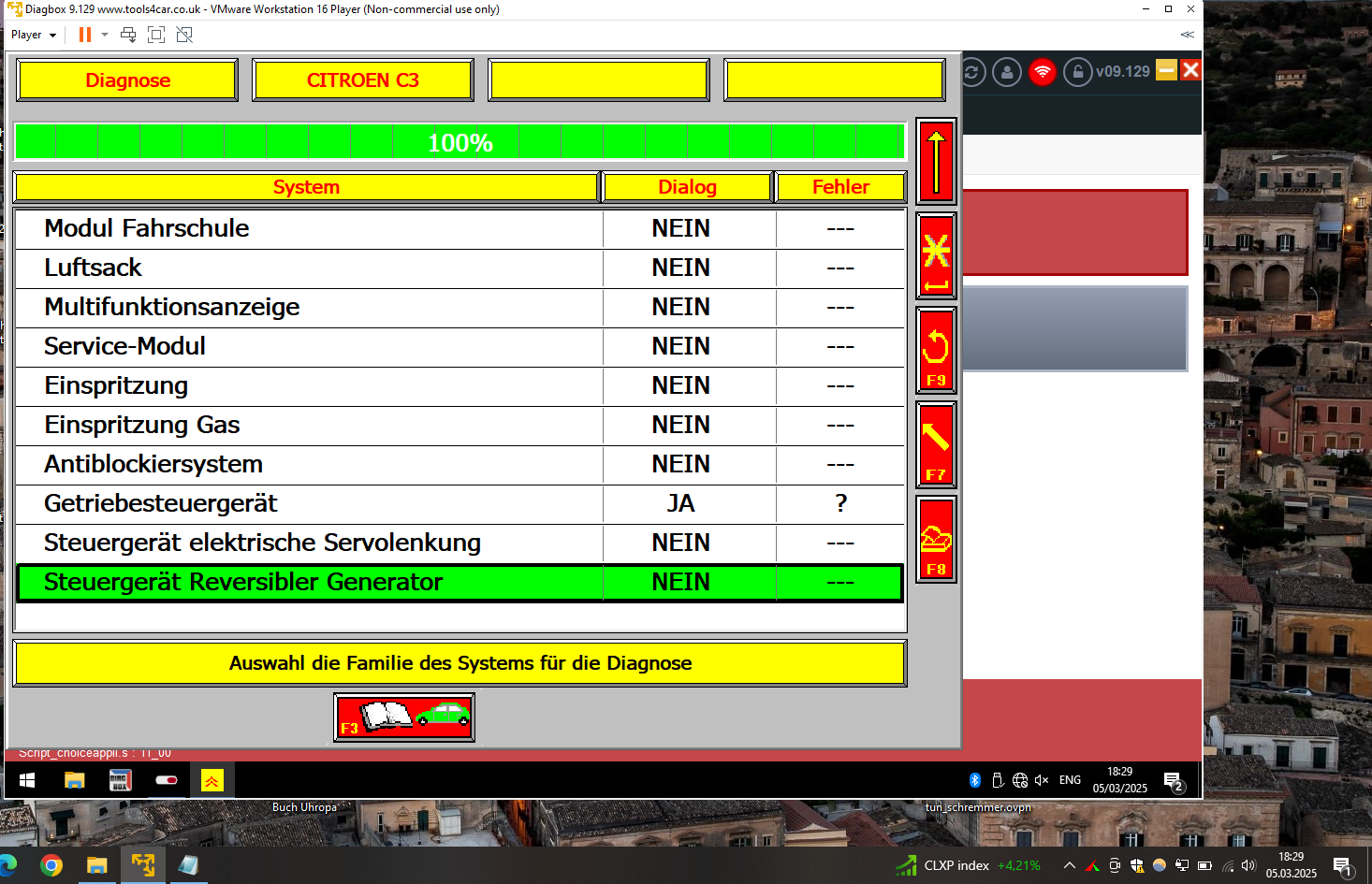The image size is (1372, 884).
Task: Open the Player menu in VMware
Action: [34, 35]
